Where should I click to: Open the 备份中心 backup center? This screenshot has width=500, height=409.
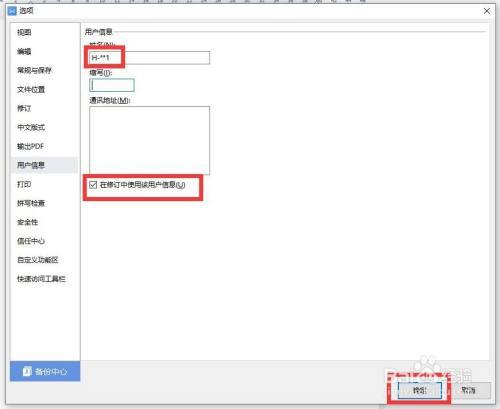click(x=45, y=371)
